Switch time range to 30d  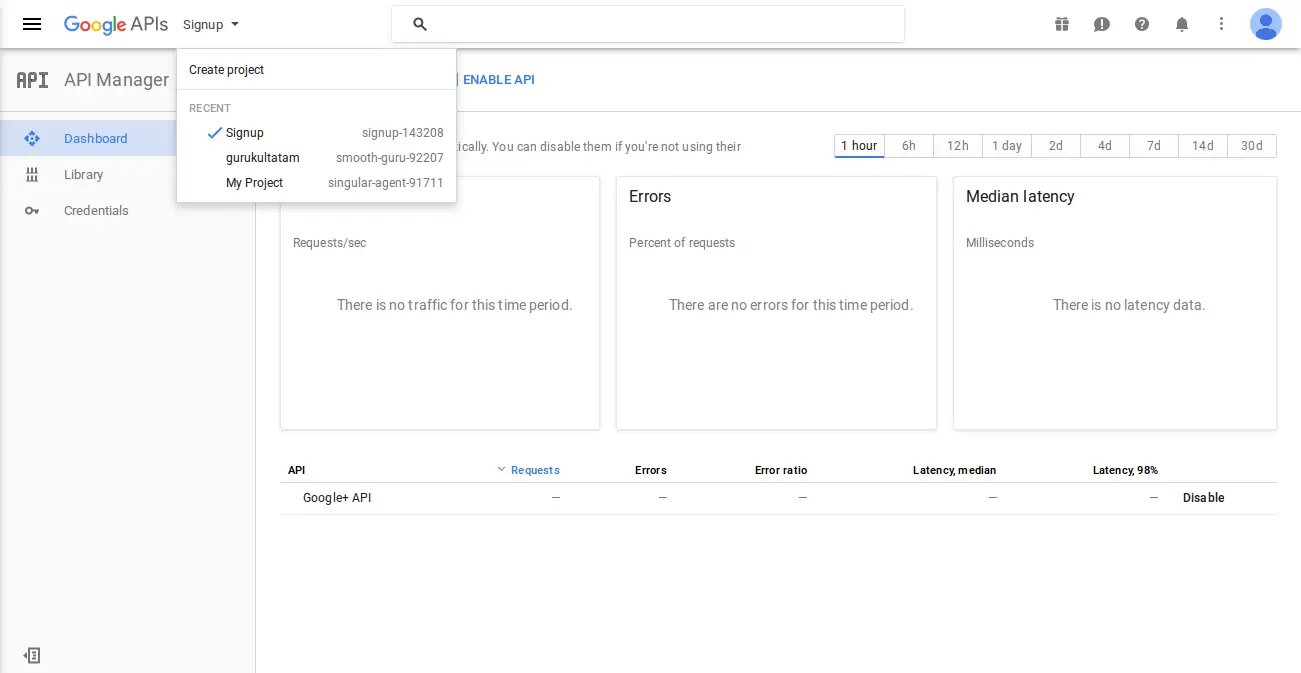(x=1251, y=146)
